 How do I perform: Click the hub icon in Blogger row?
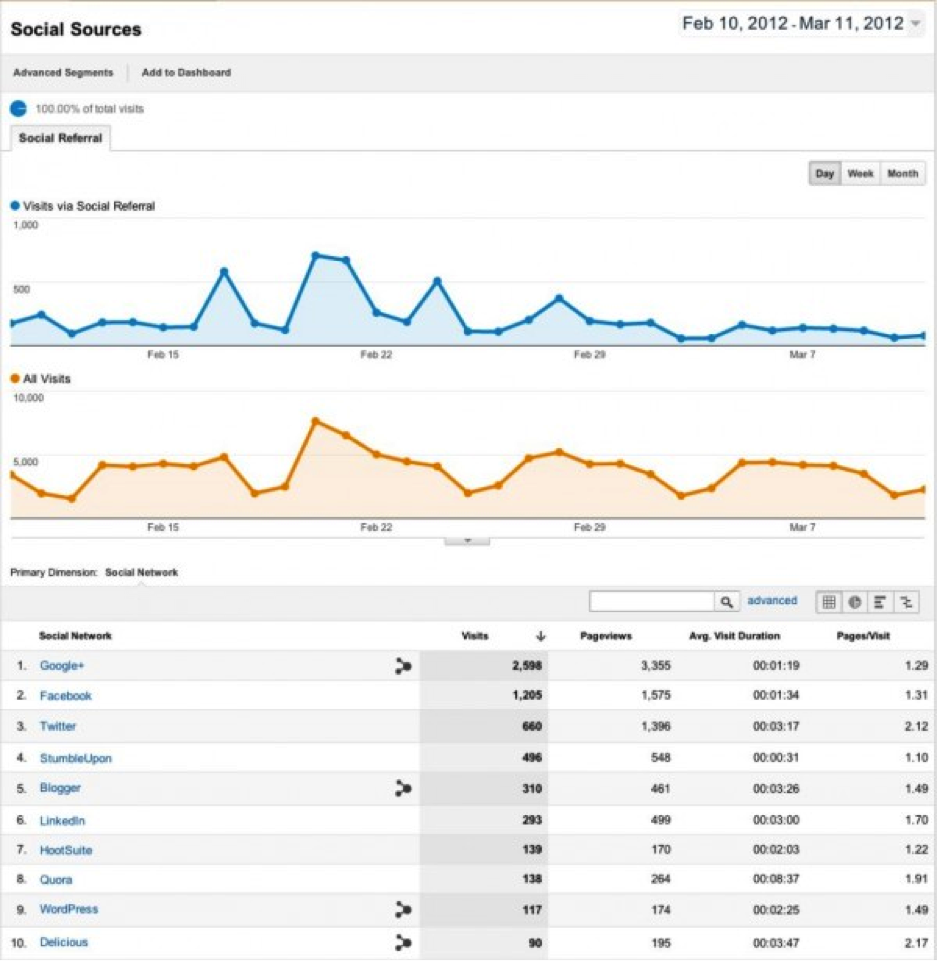403,788
